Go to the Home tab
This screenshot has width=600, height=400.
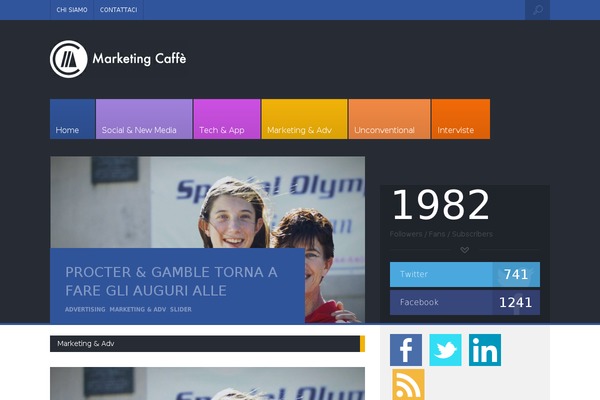point(72,119)
